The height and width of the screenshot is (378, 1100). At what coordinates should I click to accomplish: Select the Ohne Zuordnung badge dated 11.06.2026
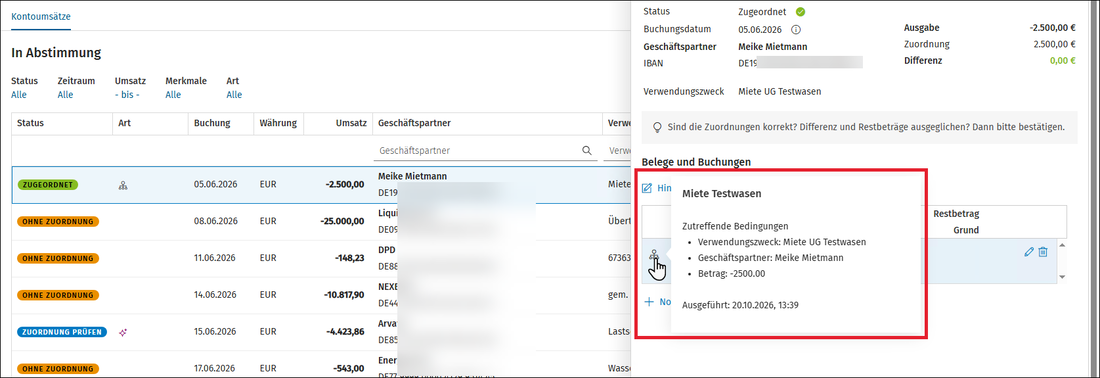tap(58, 258)
